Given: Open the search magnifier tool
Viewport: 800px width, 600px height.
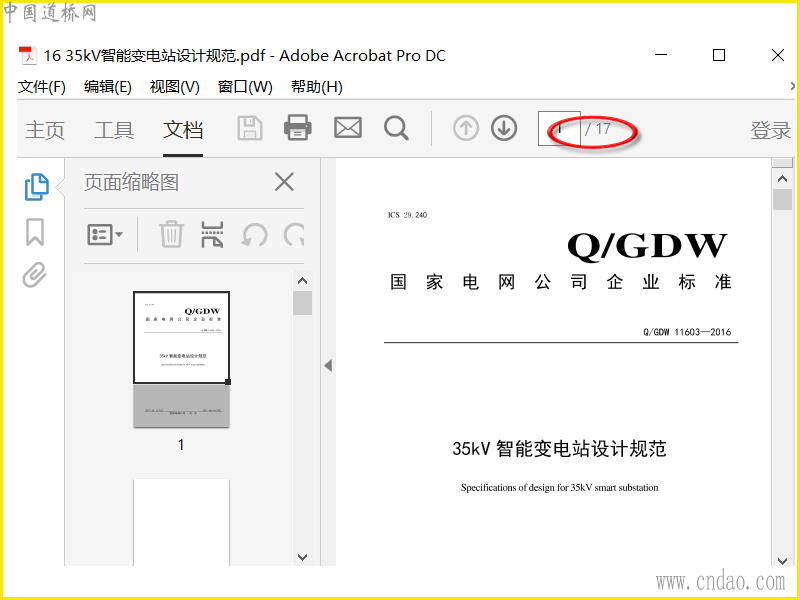Looking at the screenshot, I should (x=396, y=128).
